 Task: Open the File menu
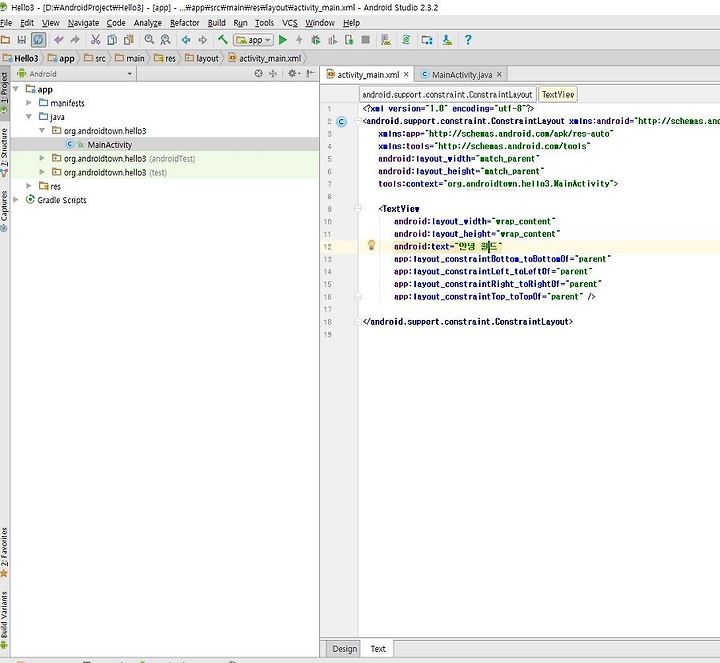[6, 22]
